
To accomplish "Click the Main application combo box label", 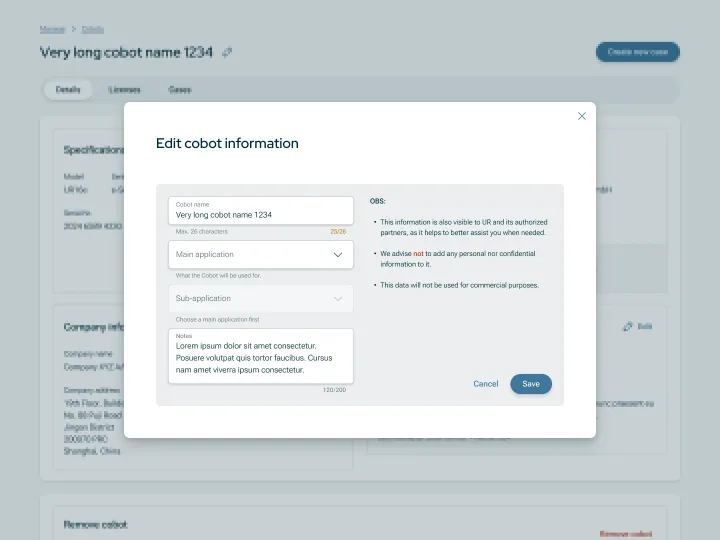I will [x=205, y=255].
